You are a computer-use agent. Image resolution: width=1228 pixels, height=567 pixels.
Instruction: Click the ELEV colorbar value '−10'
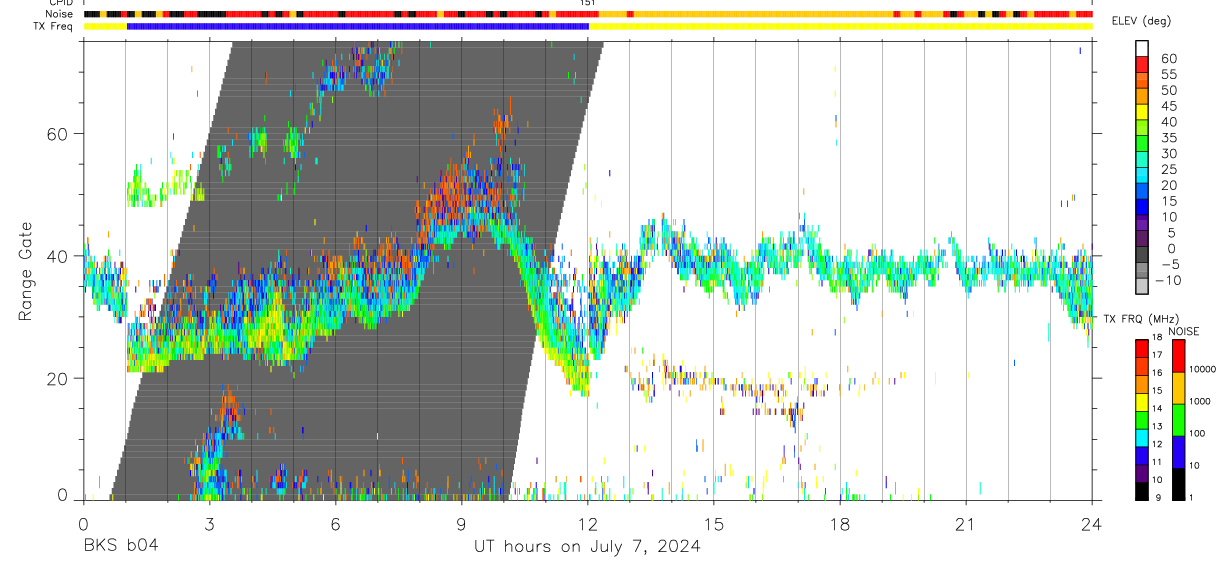coord(1168,280)
